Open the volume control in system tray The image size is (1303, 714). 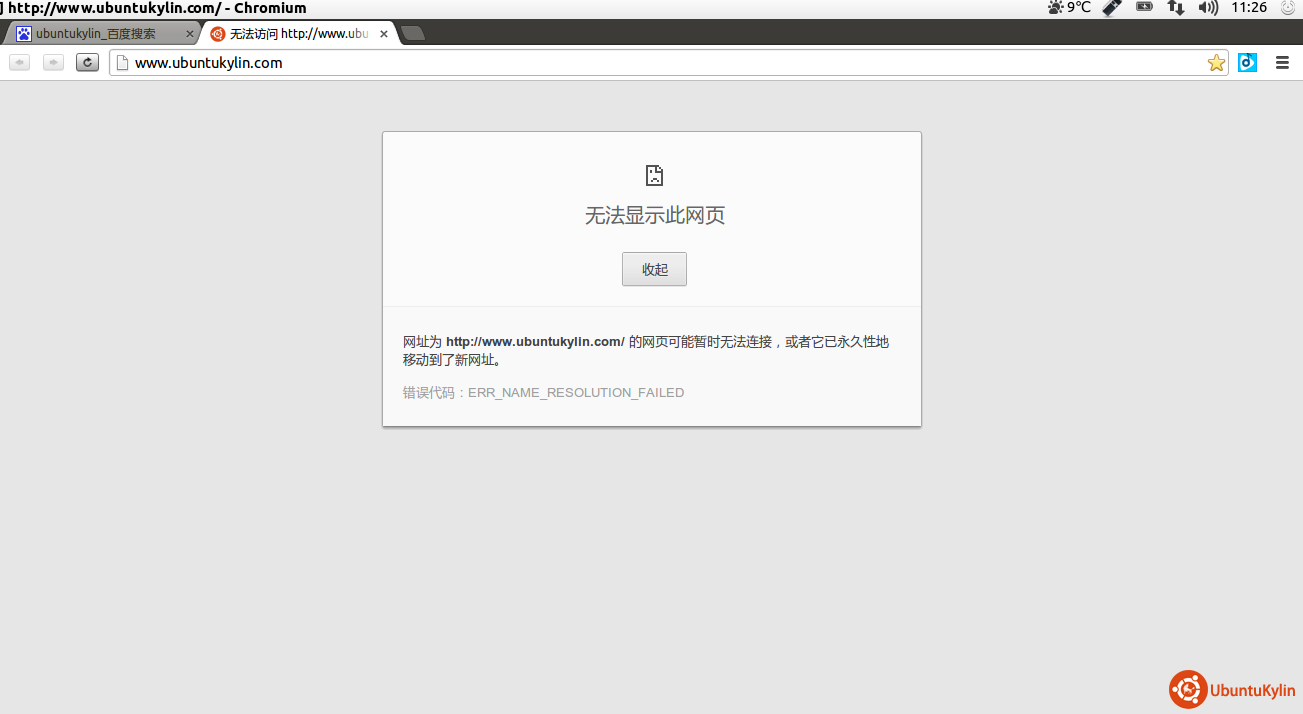point(1208,8)
